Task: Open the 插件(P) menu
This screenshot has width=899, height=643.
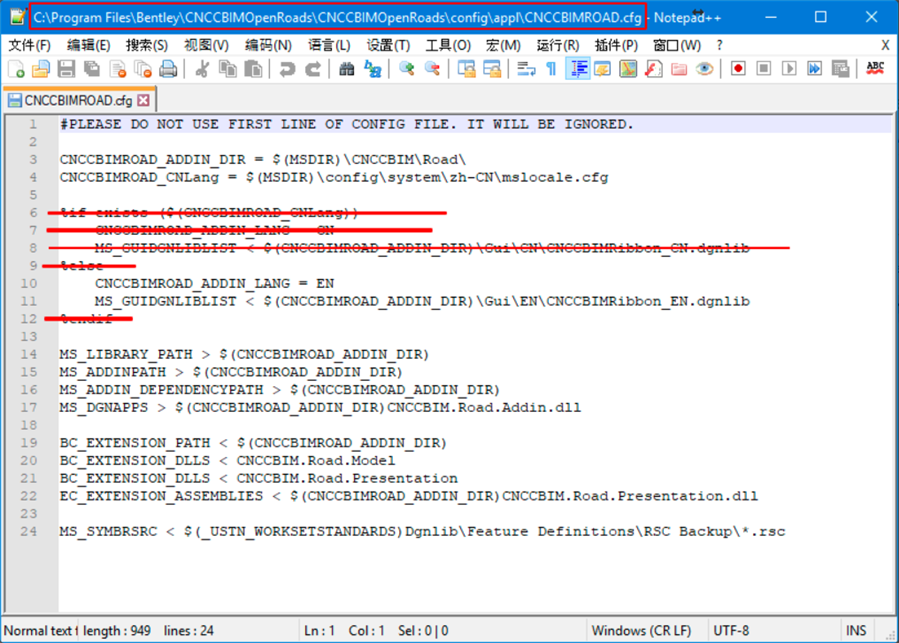Action: click(616, 45)
